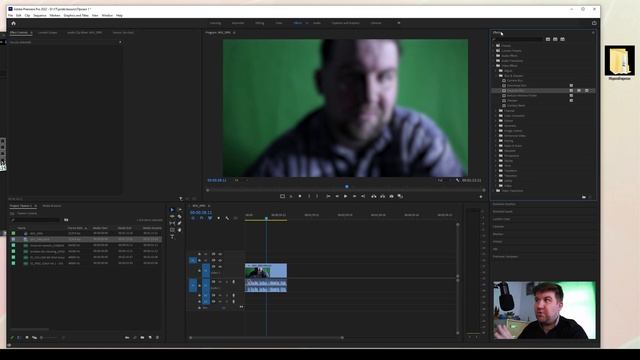Select the Hand tool

tap(179, 230)
